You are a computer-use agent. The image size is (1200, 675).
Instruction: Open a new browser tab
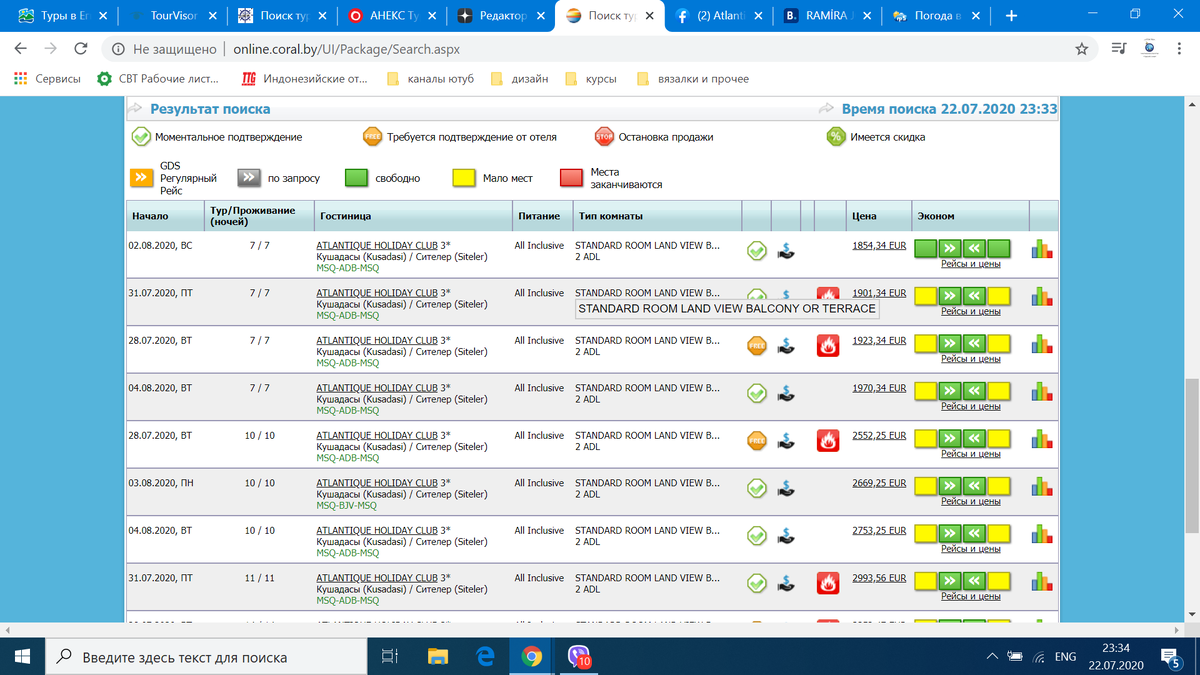(1011, 16)
